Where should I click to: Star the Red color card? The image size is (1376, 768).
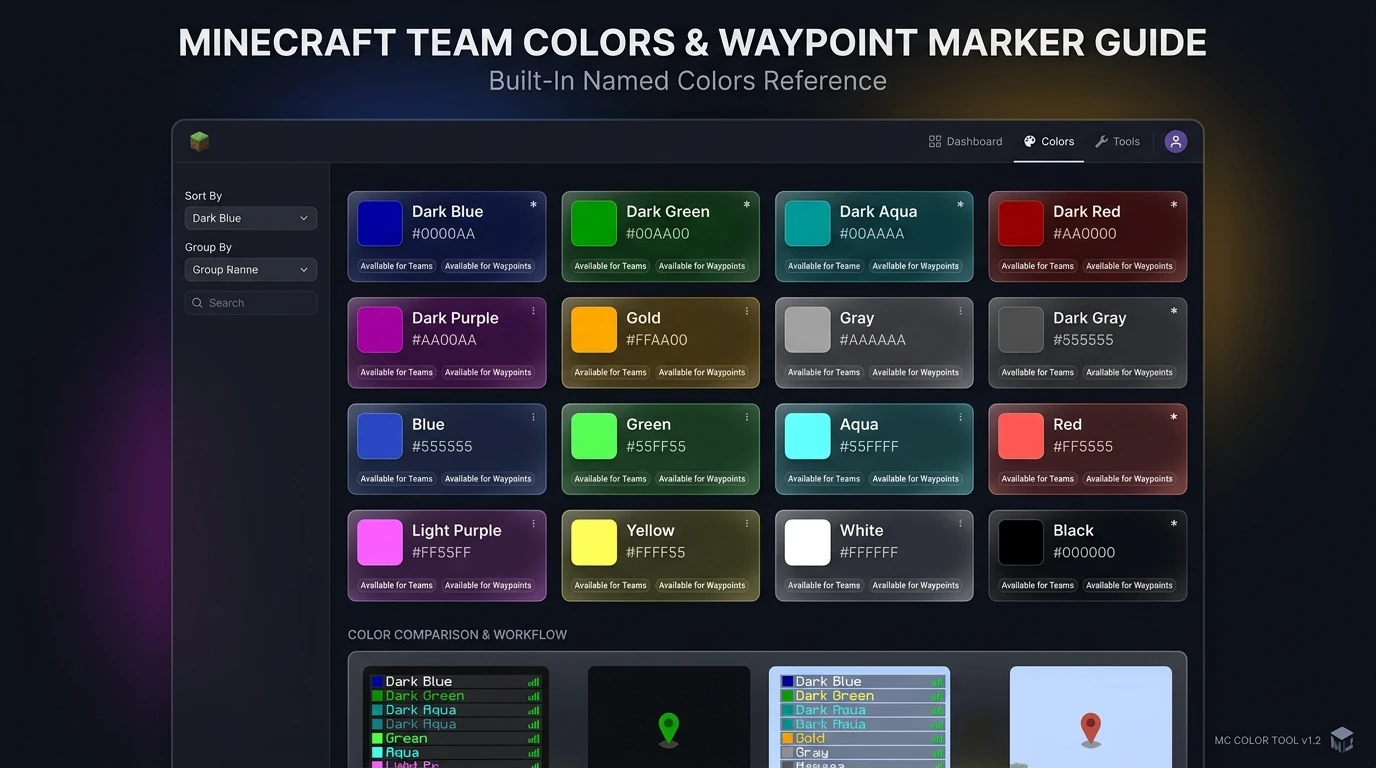1173,417
